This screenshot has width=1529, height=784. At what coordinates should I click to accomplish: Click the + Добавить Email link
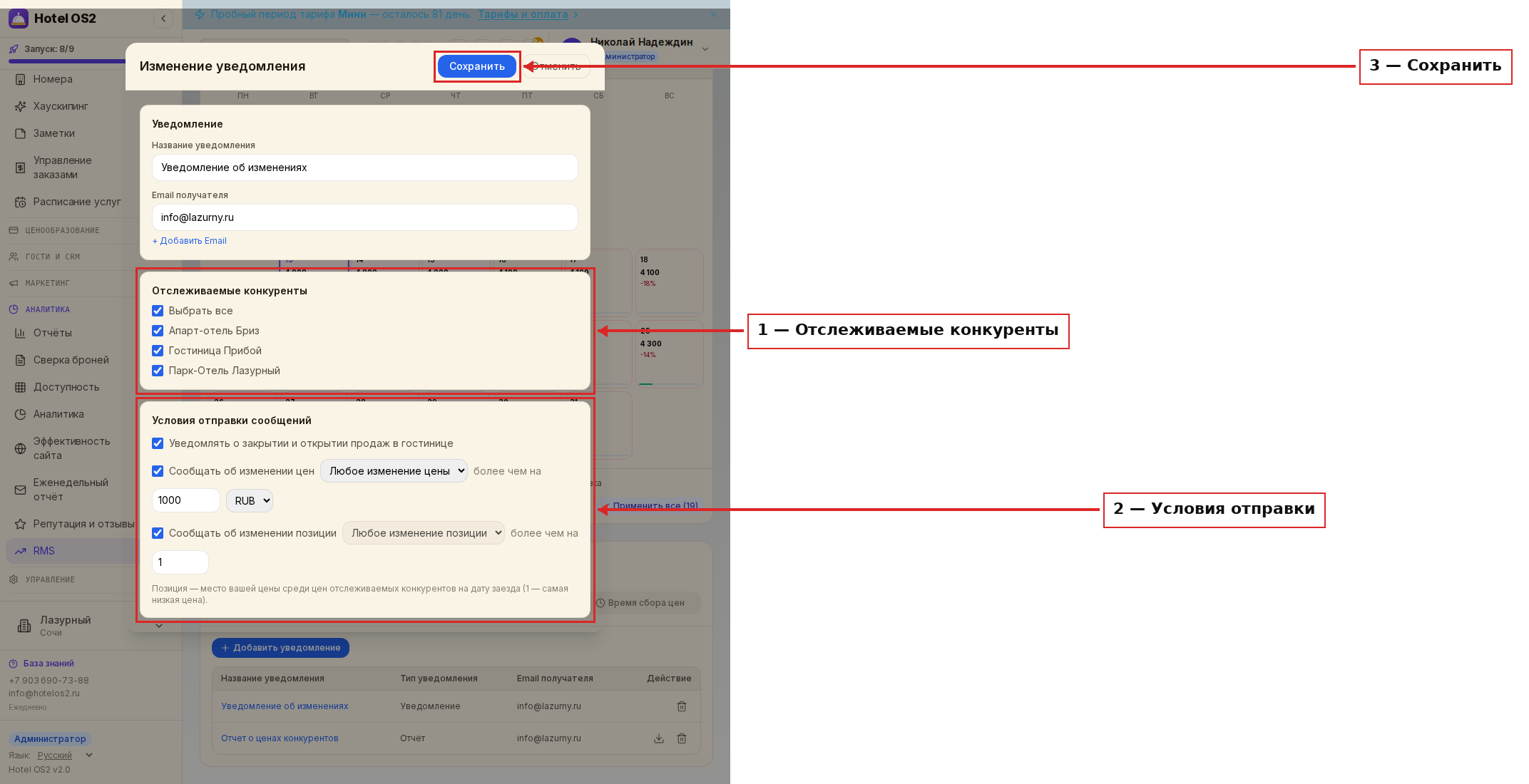point(190,241)
